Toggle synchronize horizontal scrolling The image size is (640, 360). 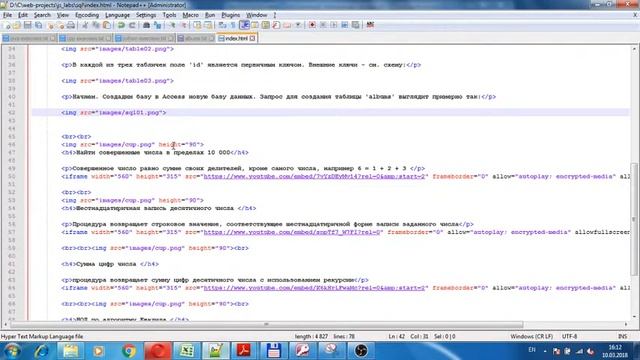tap(208, 25)
